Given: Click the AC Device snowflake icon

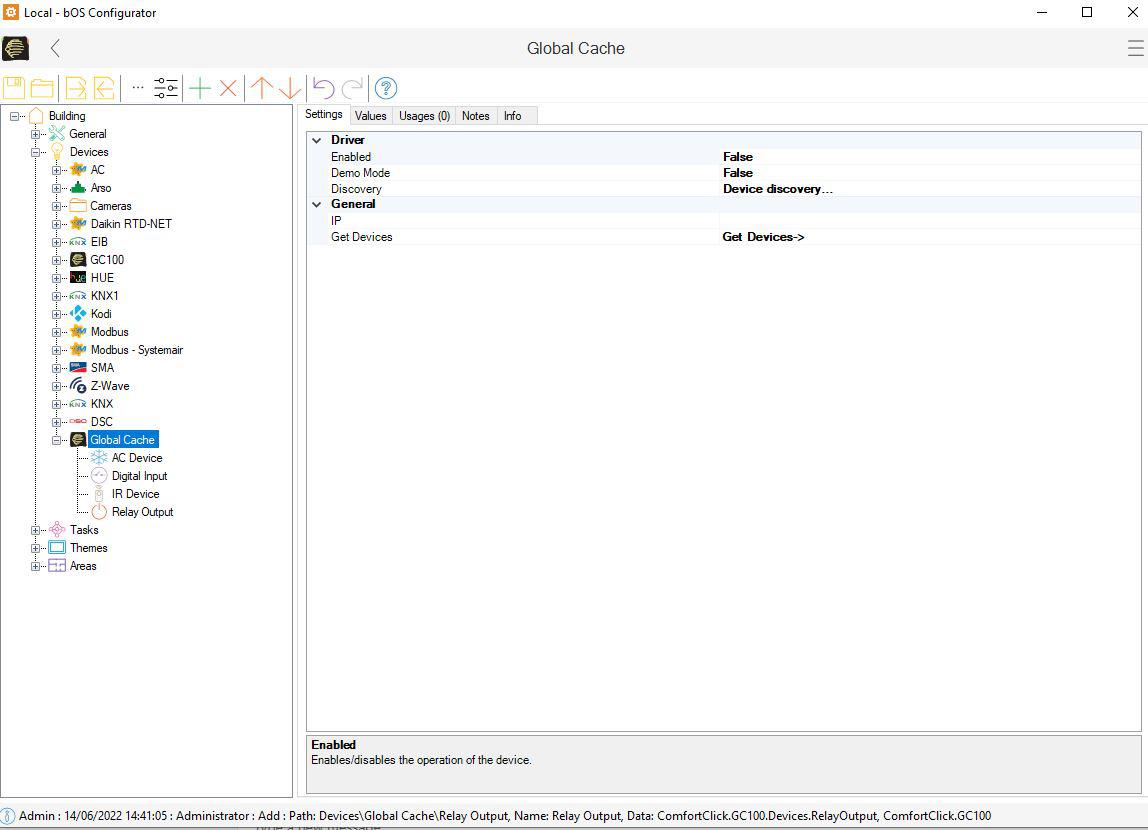Looking at the screenshot, I should (x=99, y=457).
